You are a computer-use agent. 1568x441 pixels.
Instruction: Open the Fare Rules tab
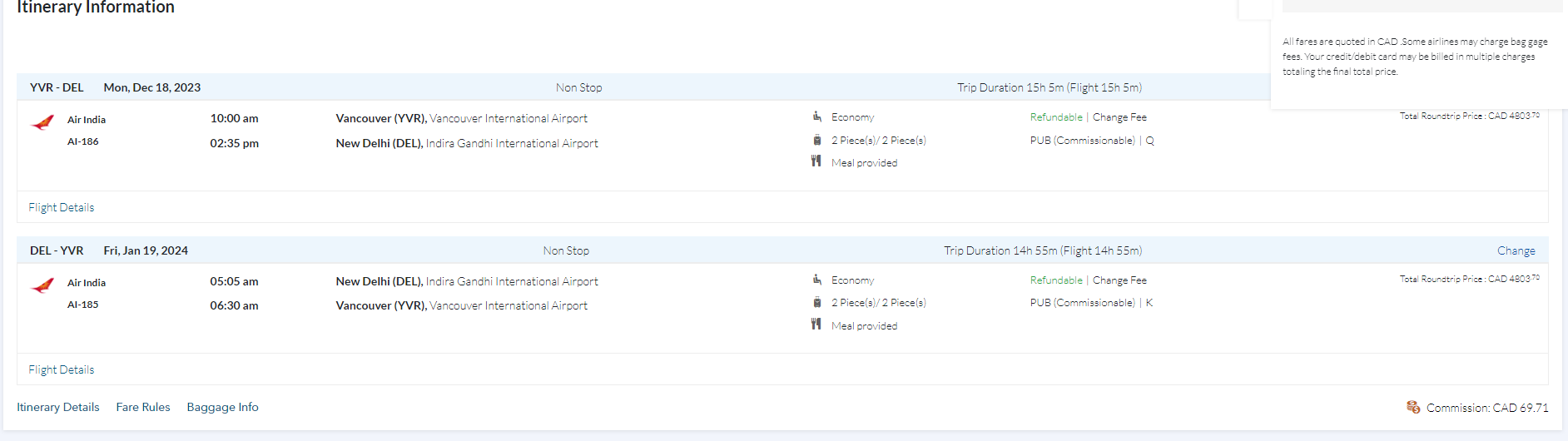pyautogui.click(x=143, y=407)
